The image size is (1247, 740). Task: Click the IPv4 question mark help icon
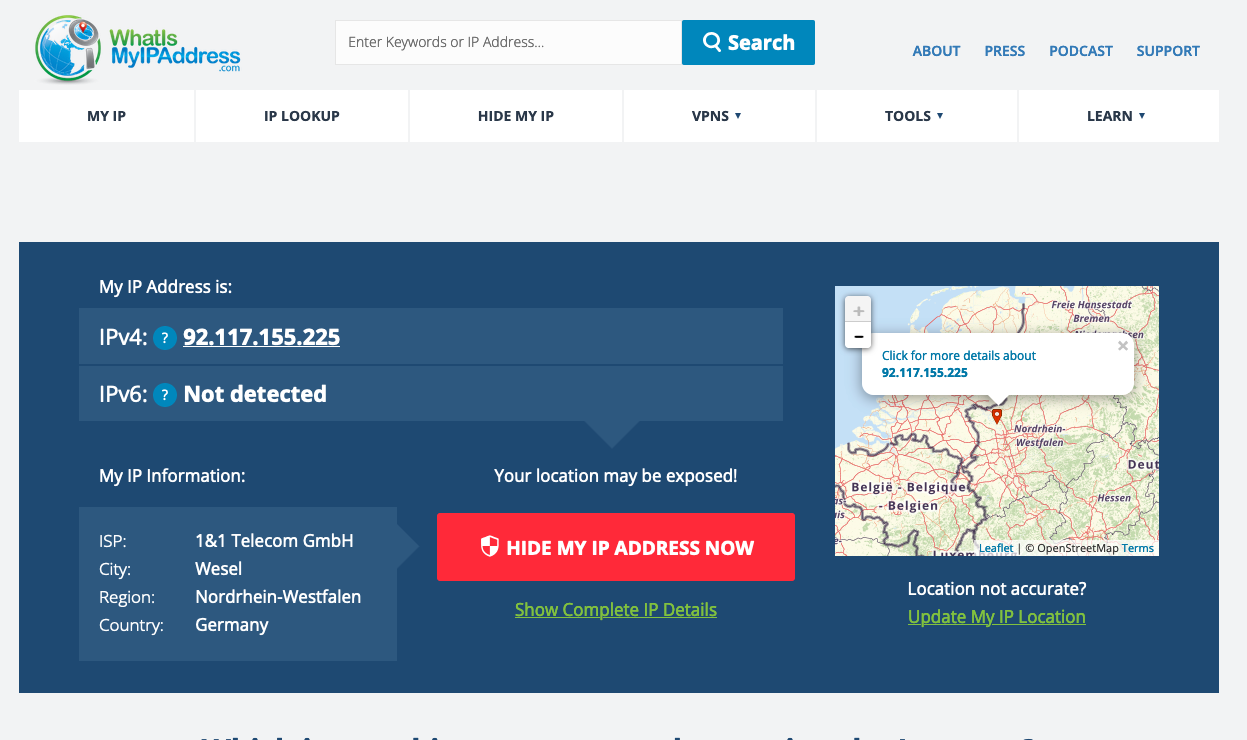[x=165, y=338]
